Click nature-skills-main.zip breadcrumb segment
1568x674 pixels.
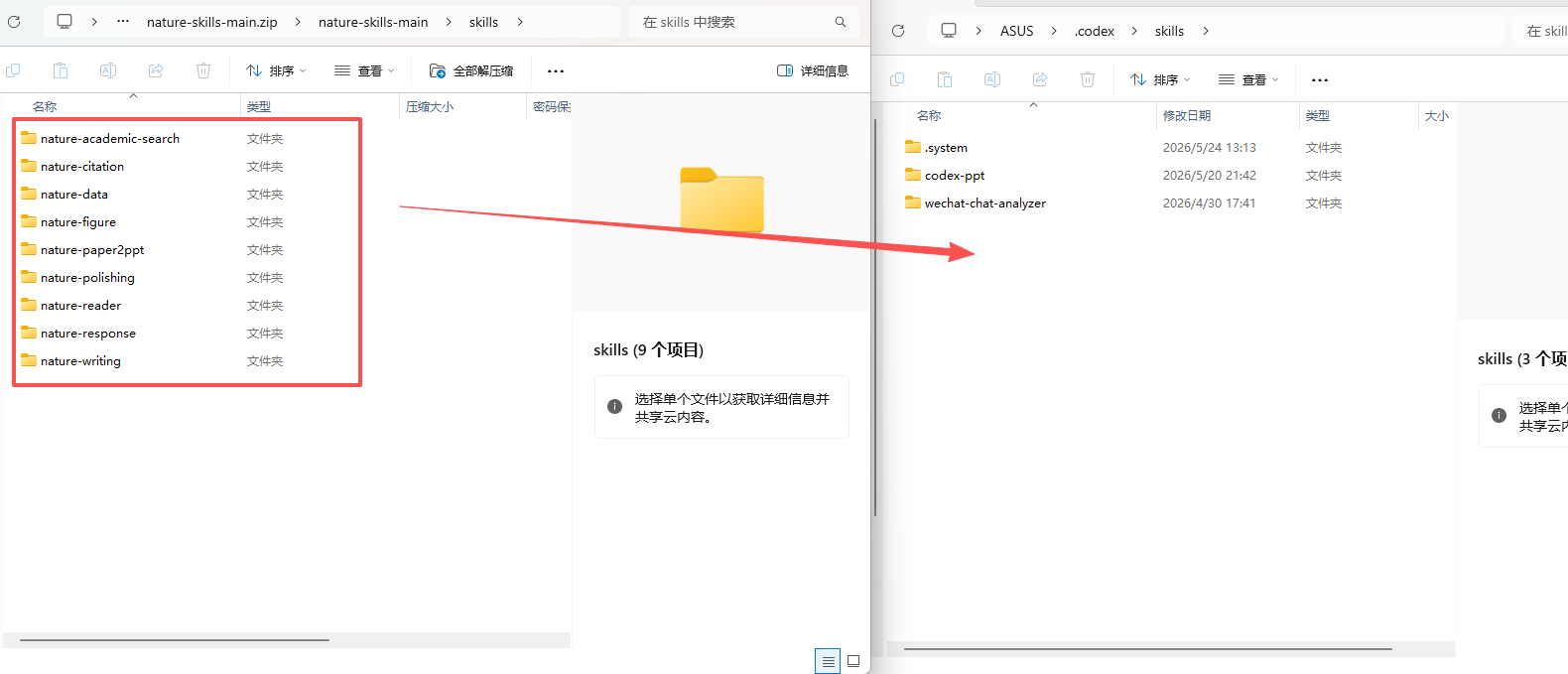212,22
